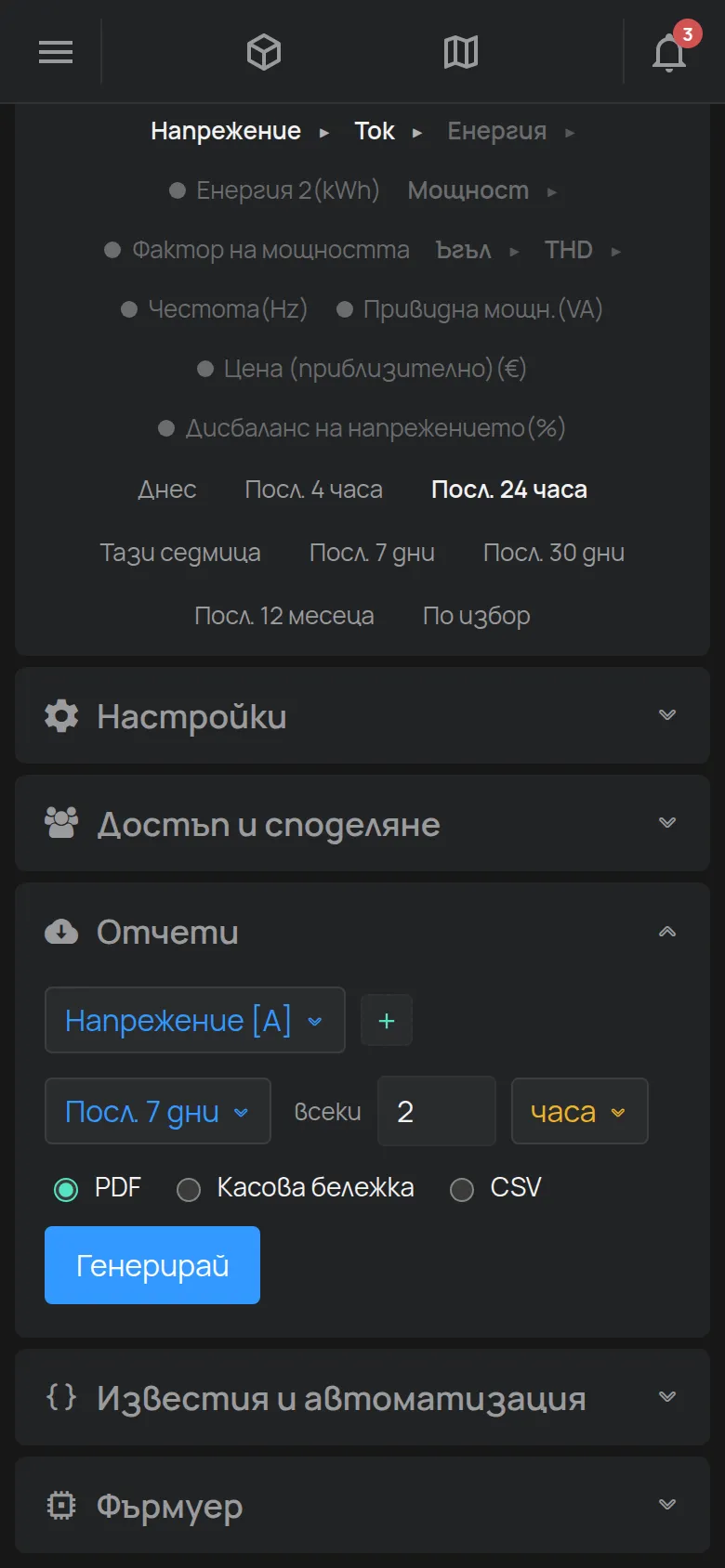Toggle Цена (приблизително) (€) series
This screenshot has width=725, height=1568.
(362, 369)
